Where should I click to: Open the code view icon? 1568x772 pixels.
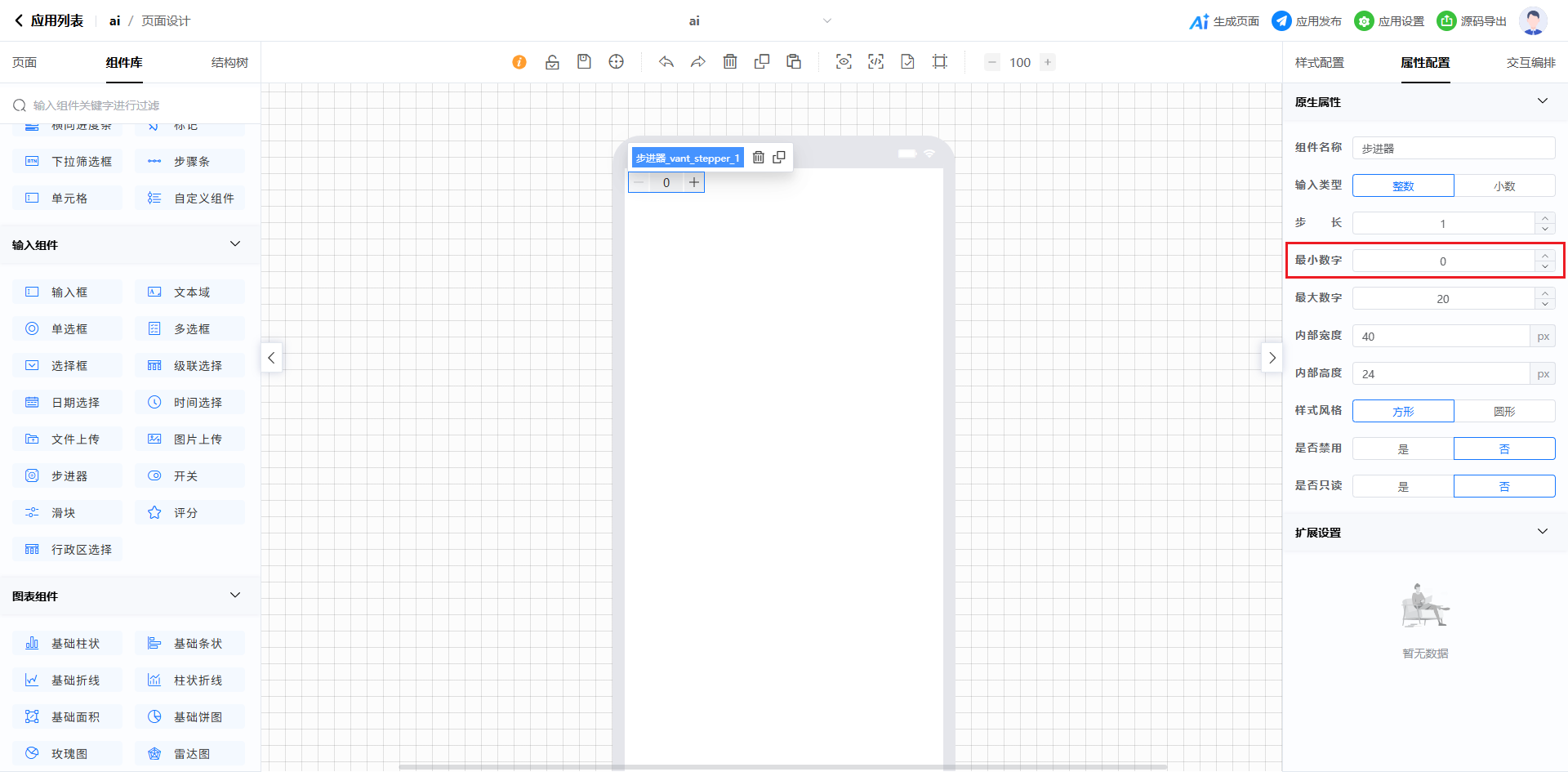click(875, 62)
